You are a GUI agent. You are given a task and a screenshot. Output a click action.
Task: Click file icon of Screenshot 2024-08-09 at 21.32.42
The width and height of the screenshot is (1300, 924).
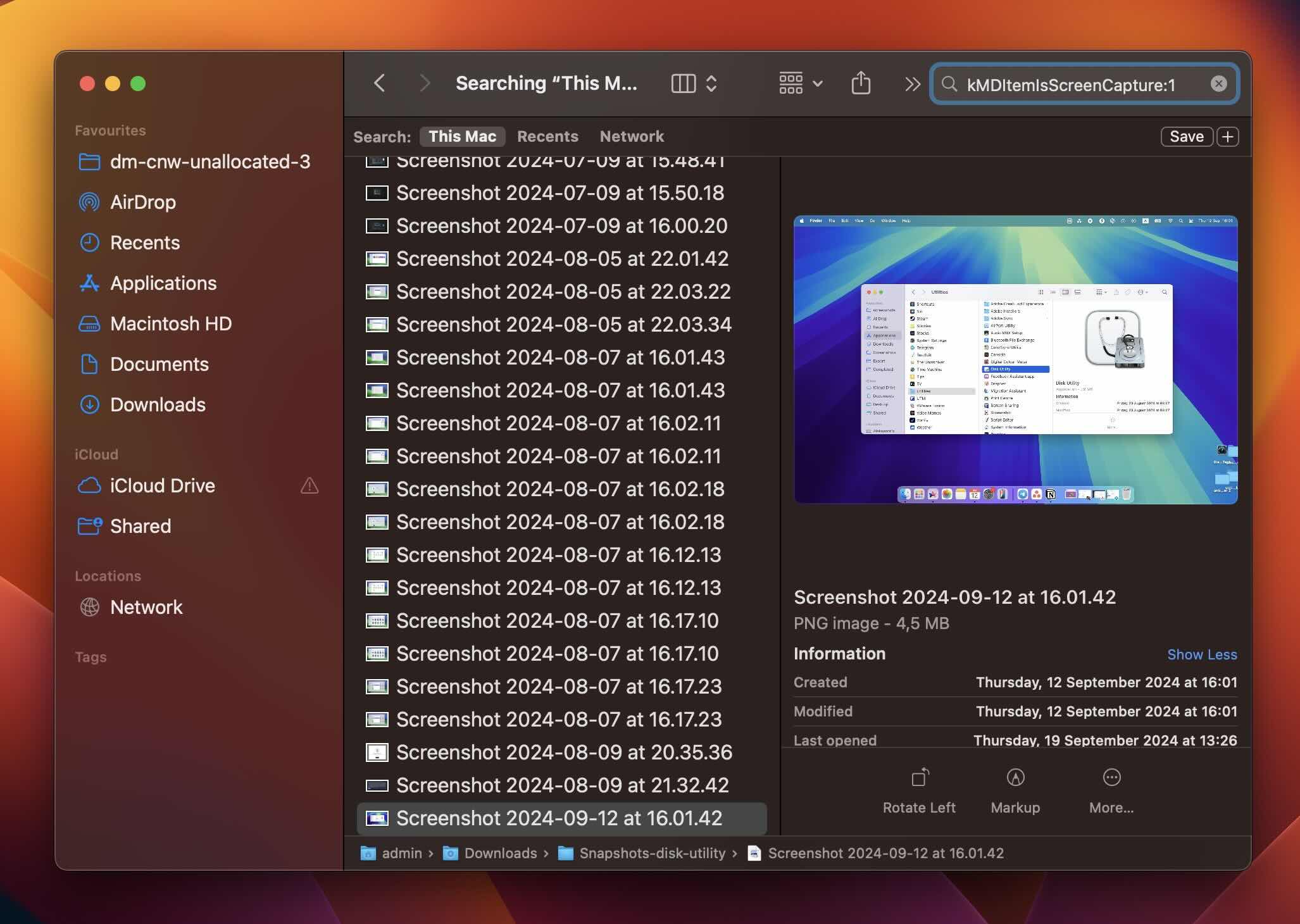pos(377,785)
